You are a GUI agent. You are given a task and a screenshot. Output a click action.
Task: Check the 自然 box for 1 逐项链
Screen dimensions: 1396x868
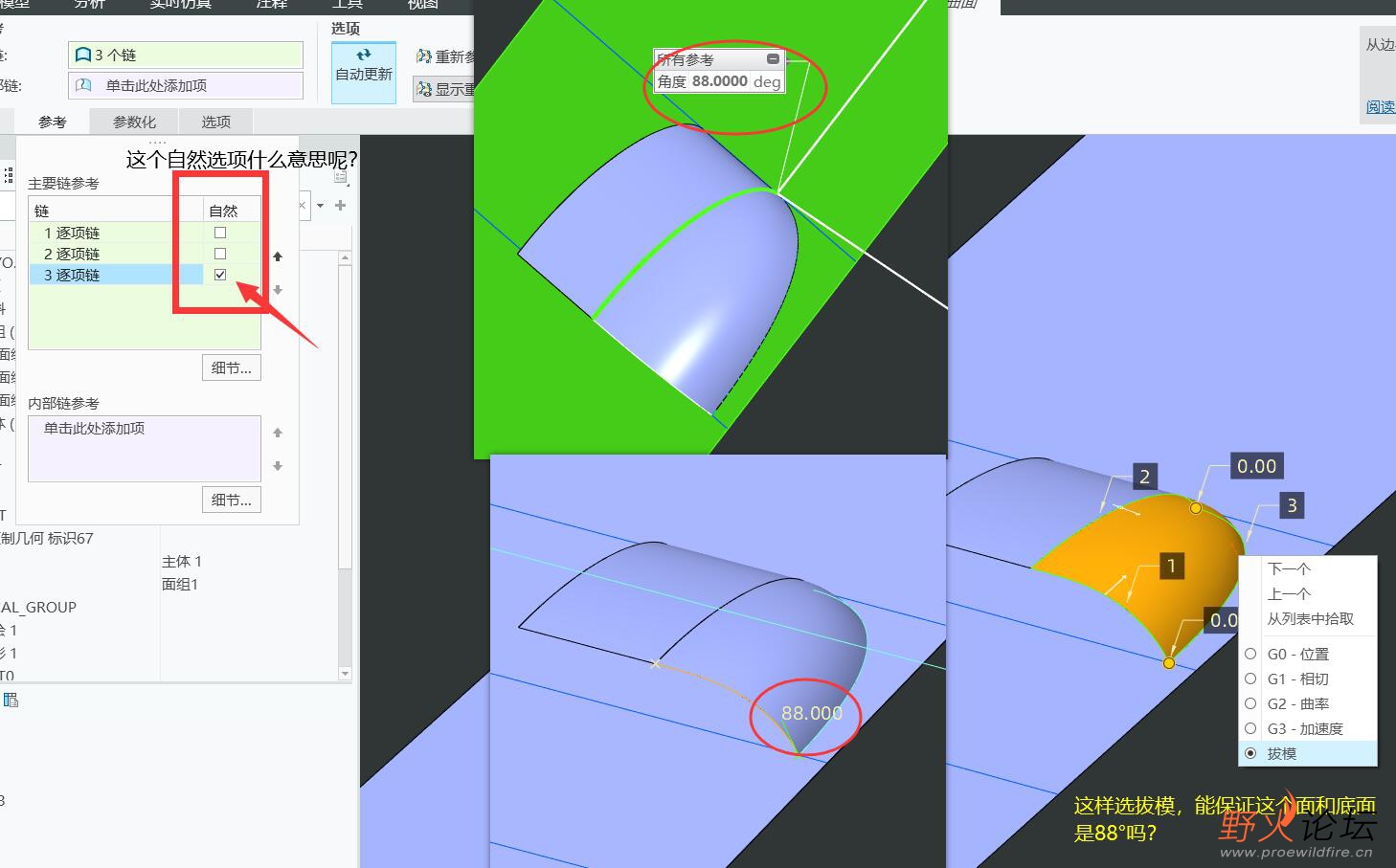(x=220, y=233)
